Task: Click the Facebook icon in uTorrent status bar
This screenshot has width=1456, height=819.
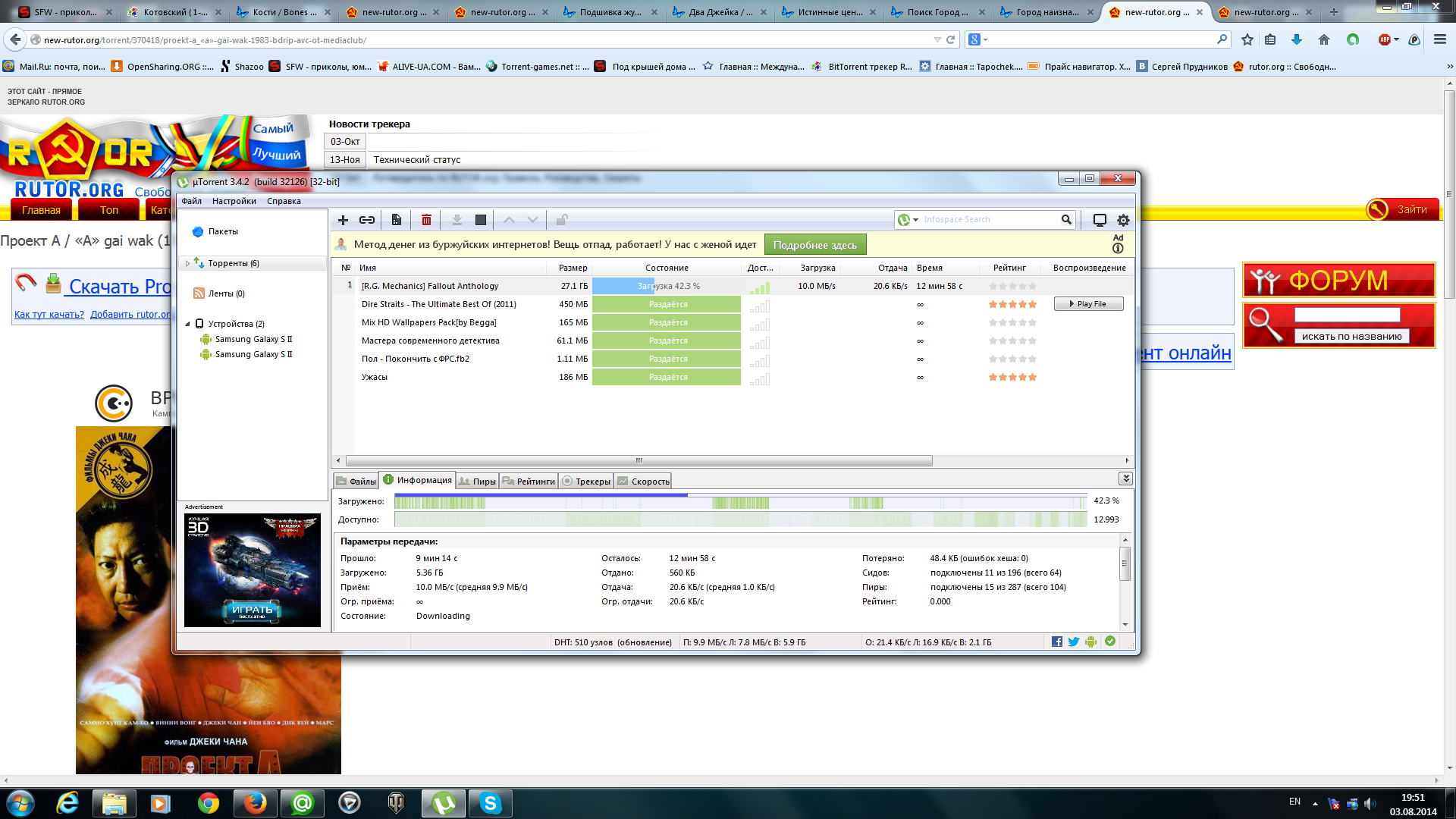Action: point(1057,642)
